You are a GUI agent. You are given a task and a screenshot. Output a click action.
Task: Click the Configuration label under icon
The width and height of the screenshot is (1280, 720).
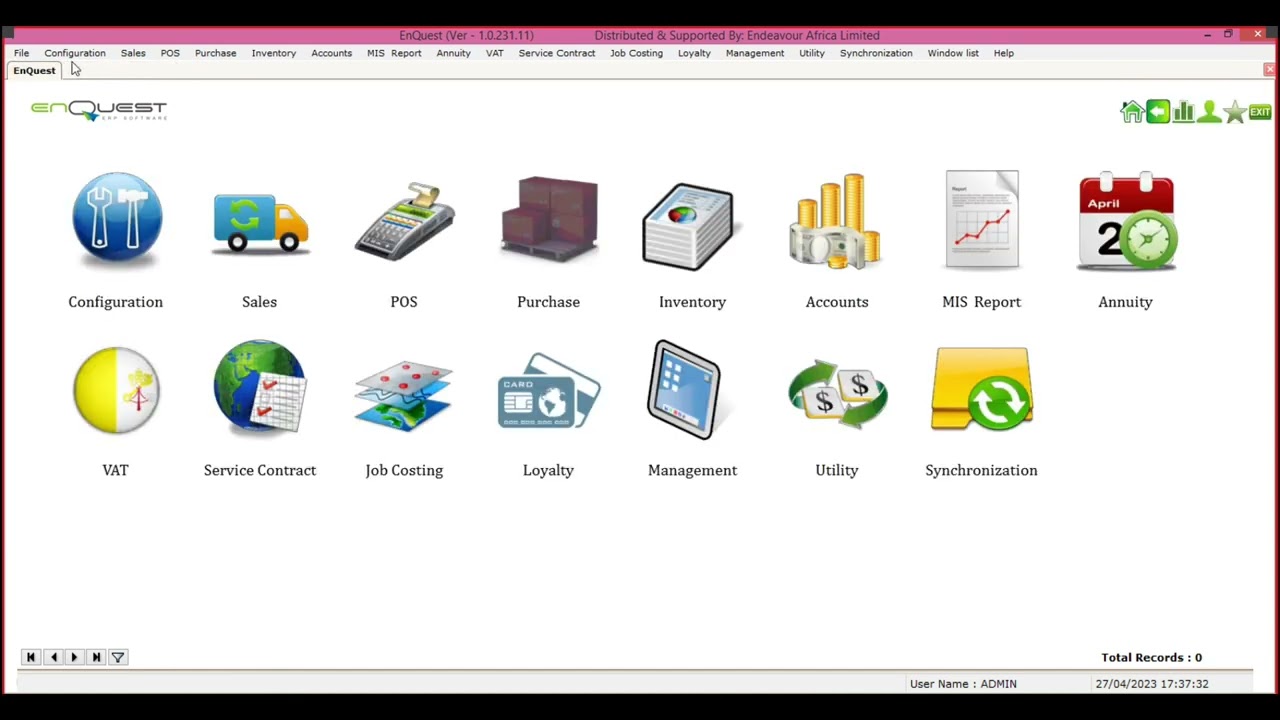[116, 302]
